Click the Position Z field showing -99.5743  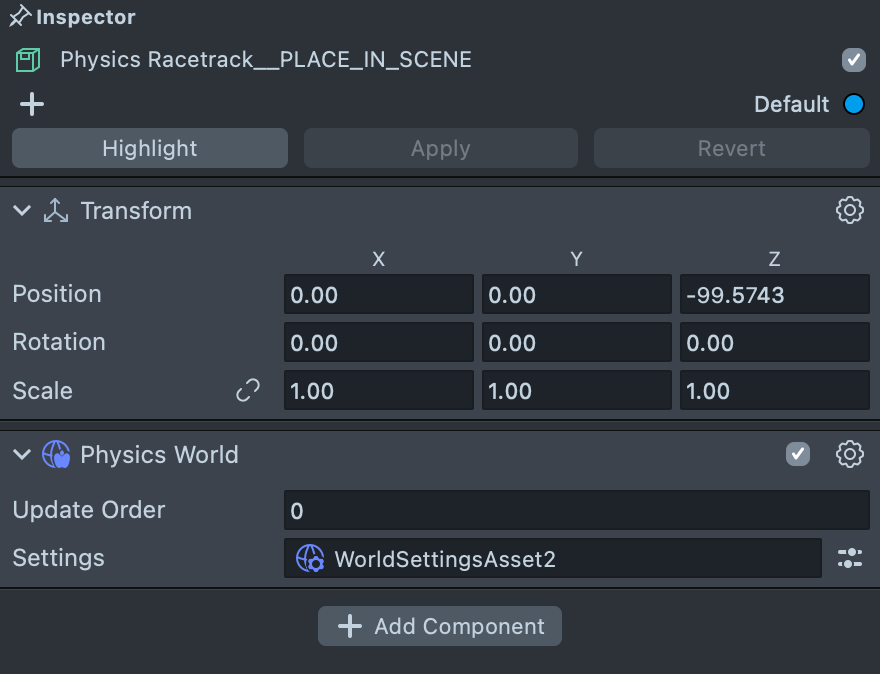pos(774,295)
